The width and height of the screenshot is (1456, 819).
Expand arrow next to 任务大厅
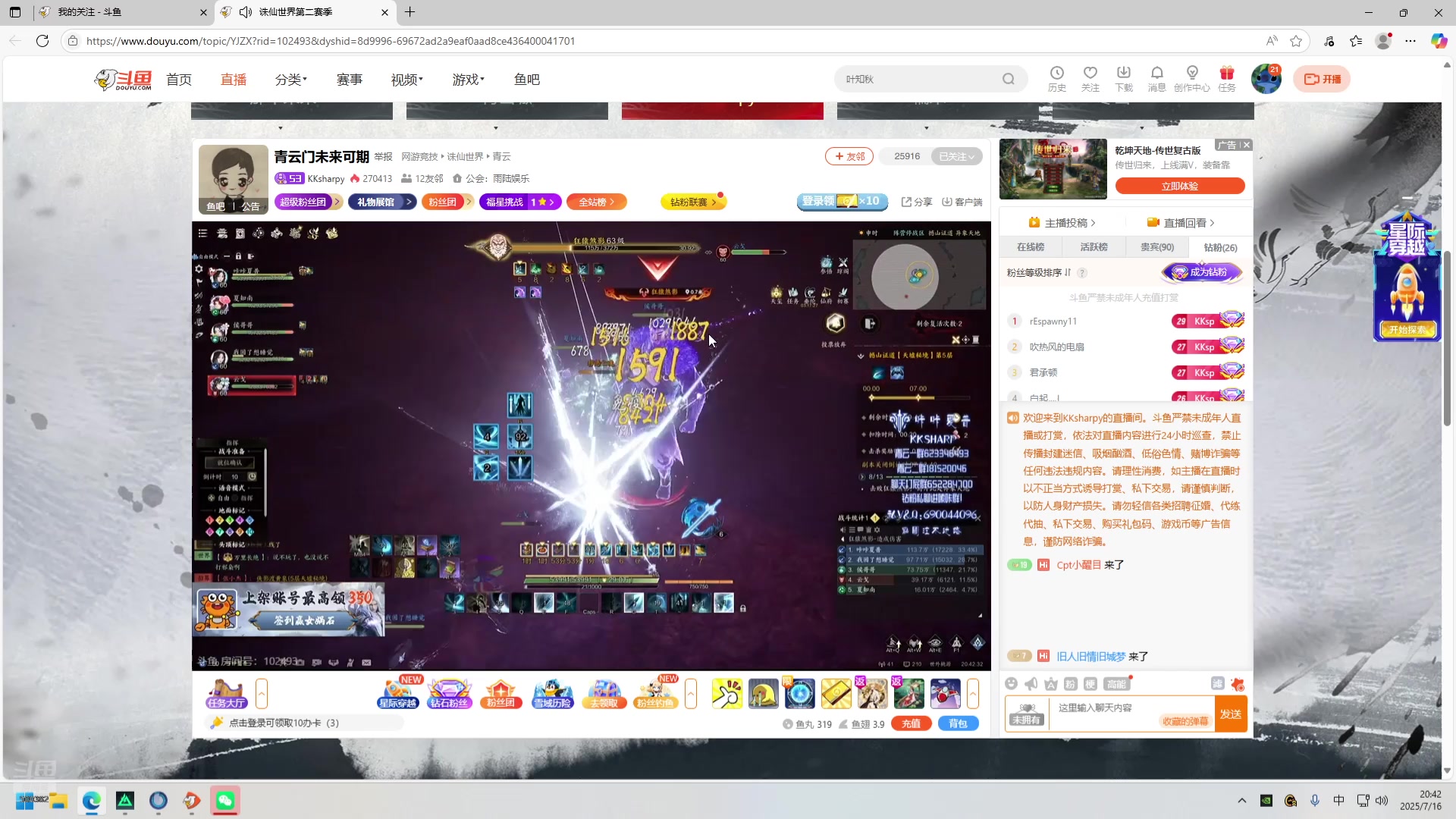tap(262, 693)
